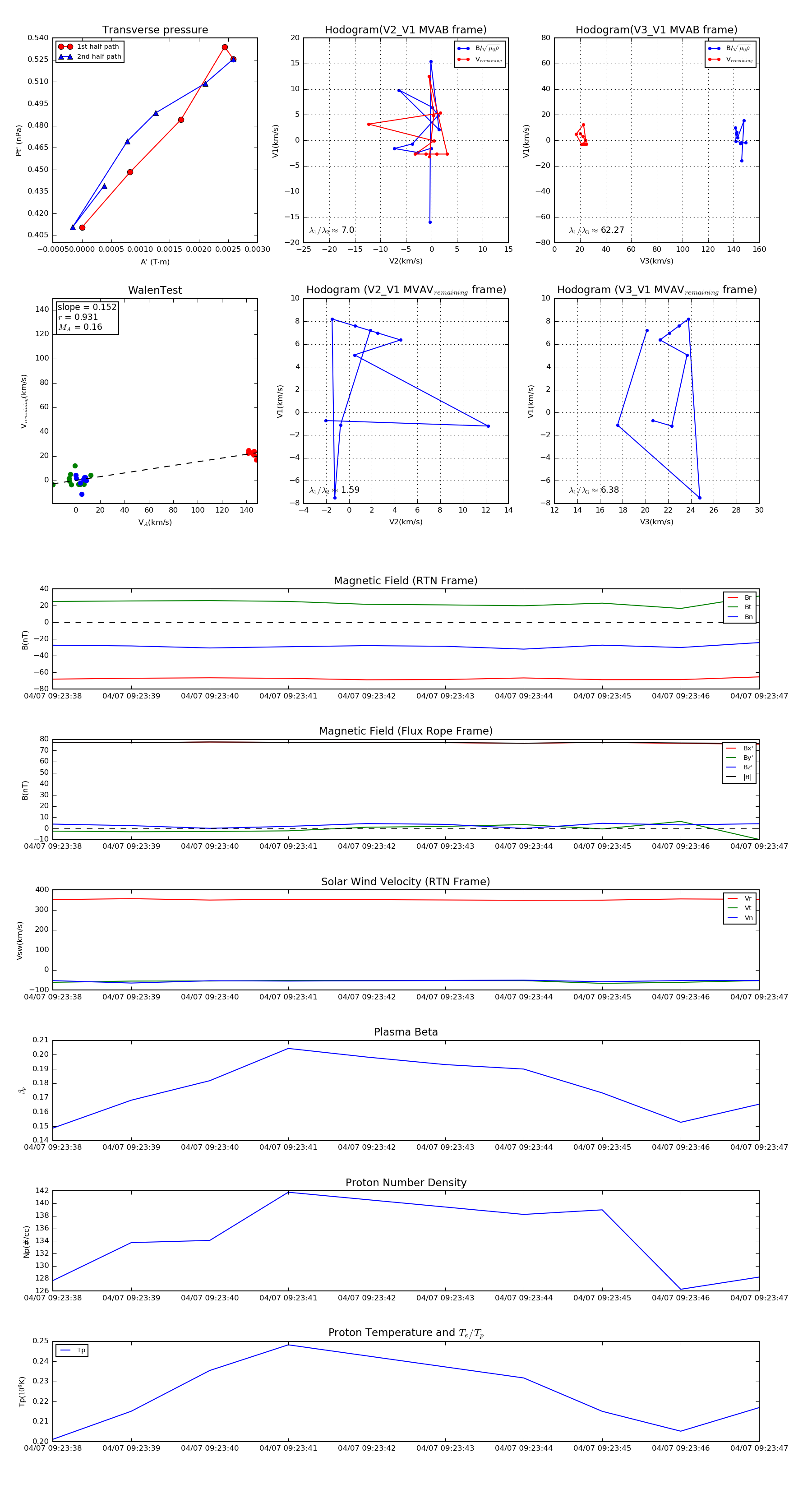Click 'Tp' legend entry

click(x=73, y=1350)
